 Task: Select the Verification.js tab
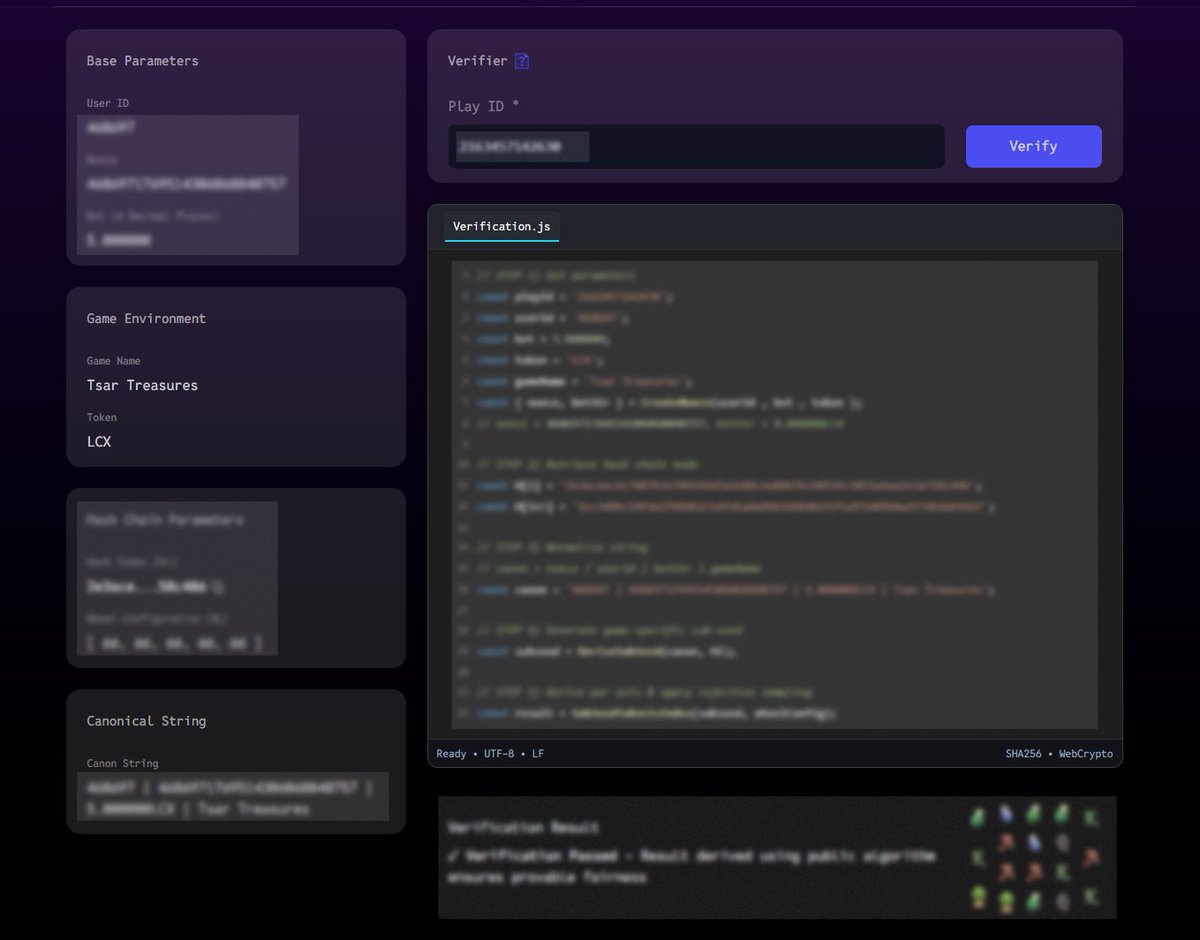[501, 227]
